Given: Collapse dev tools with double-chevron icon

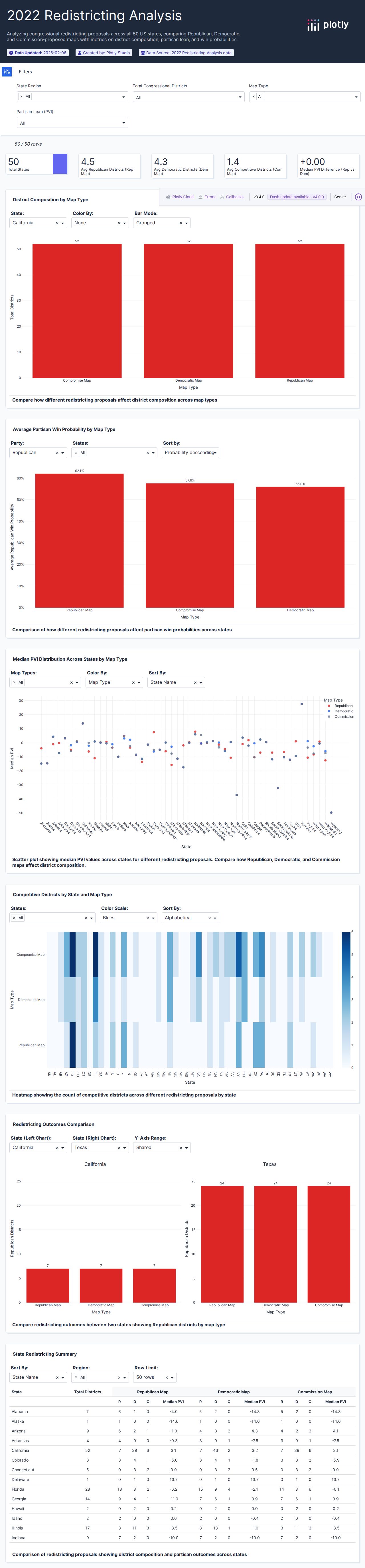Looking at the screenshot, I should (x=358, y=197).
